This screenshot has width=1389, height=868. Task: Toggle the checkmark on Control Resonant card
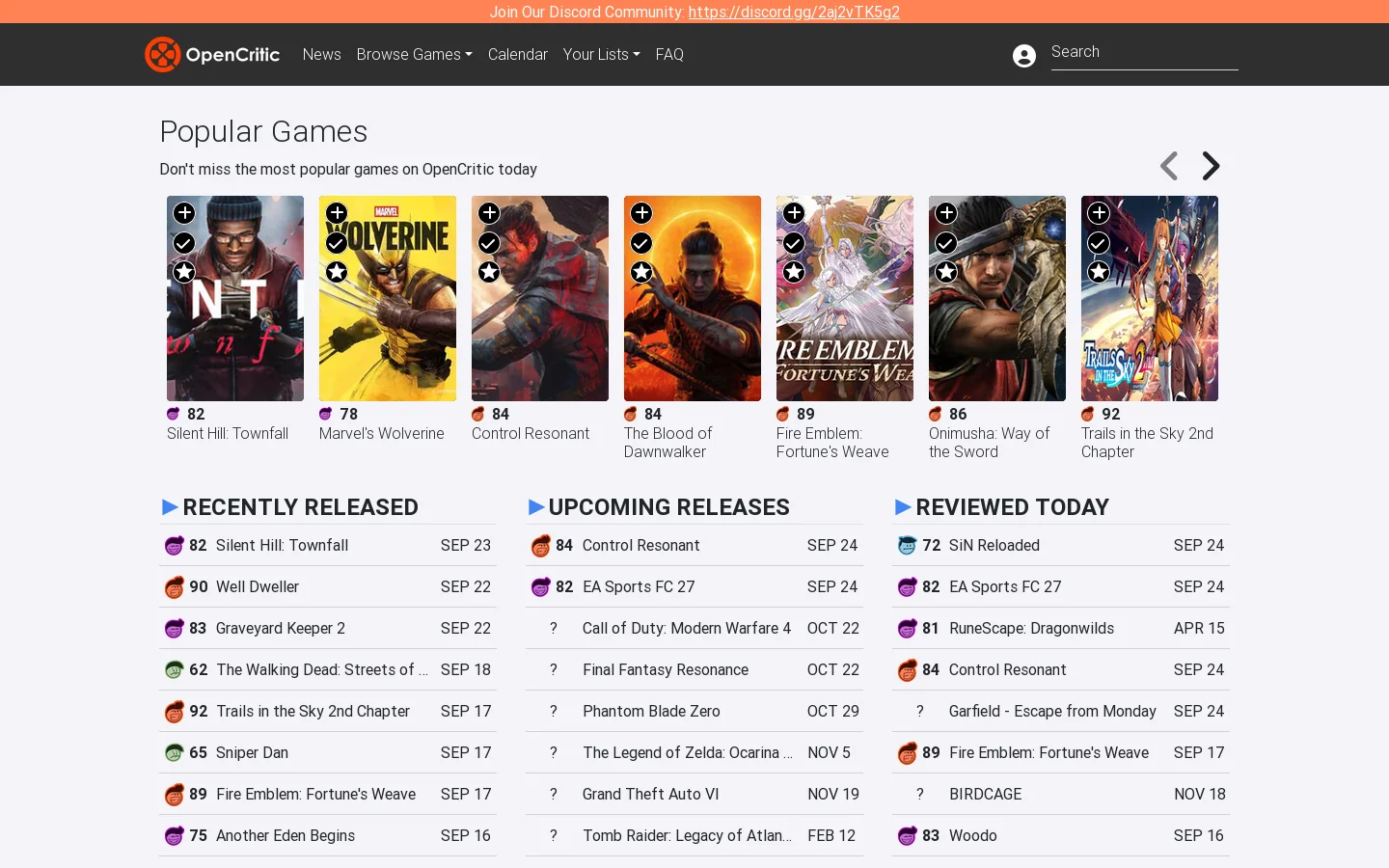(489, 243)
